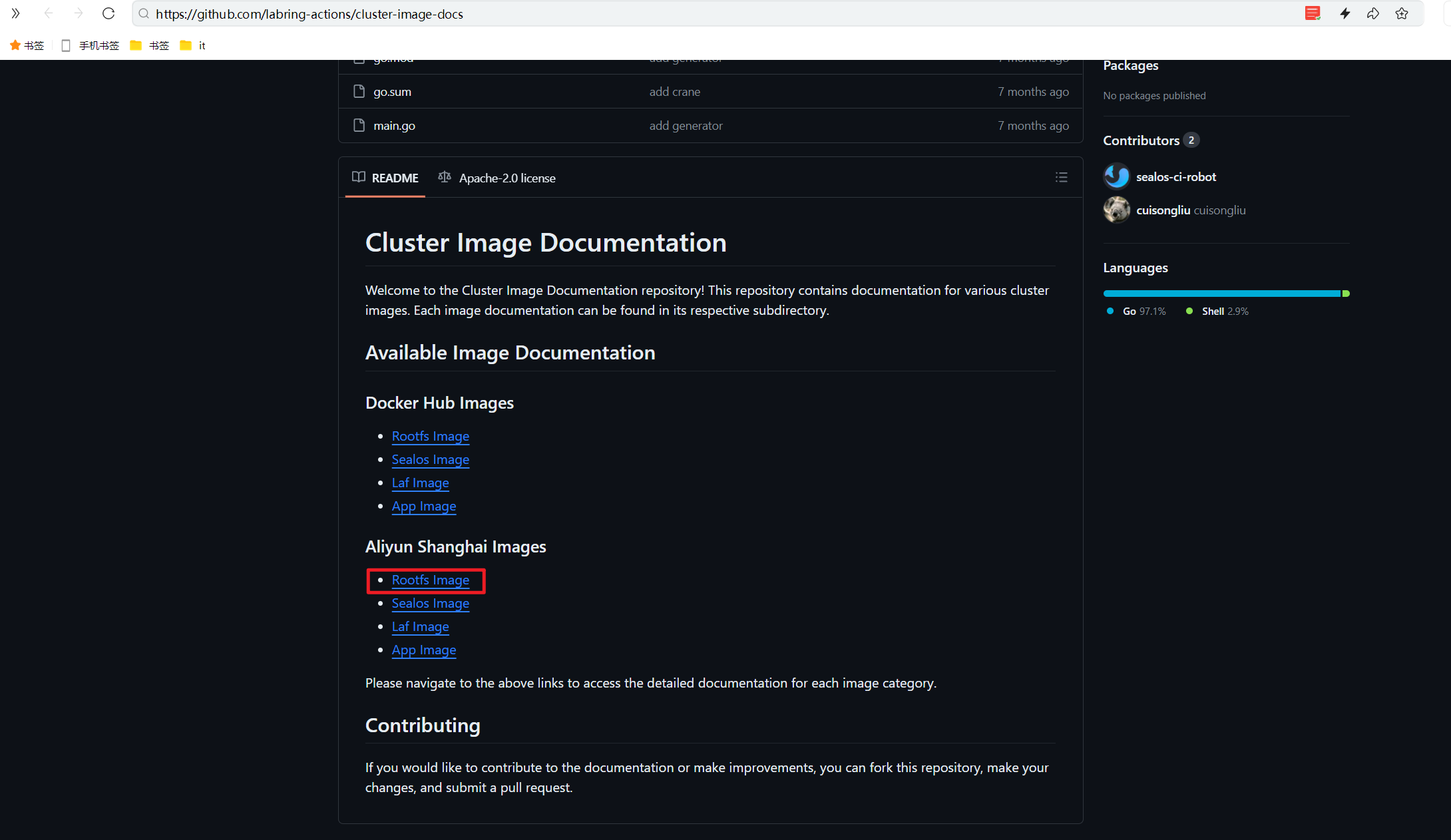Click the go.sum file icon
The image size is (1451, 840).
(359, 91)
